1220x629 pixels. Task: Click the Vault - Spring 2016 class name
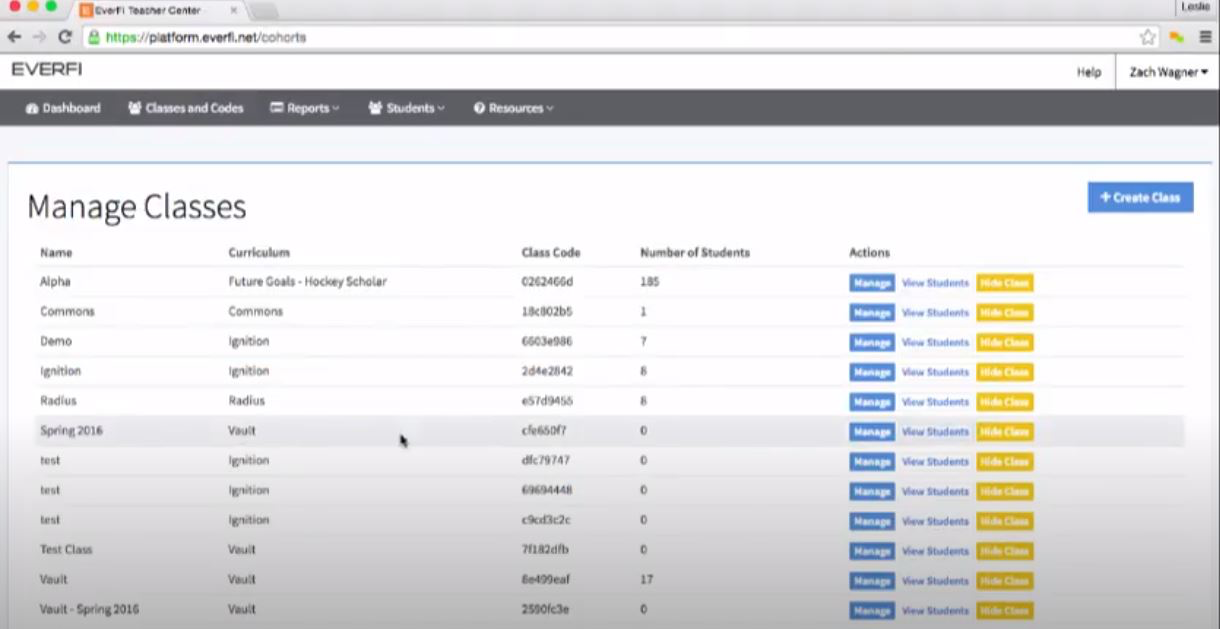pyautogui.click(x=90, y=609)
